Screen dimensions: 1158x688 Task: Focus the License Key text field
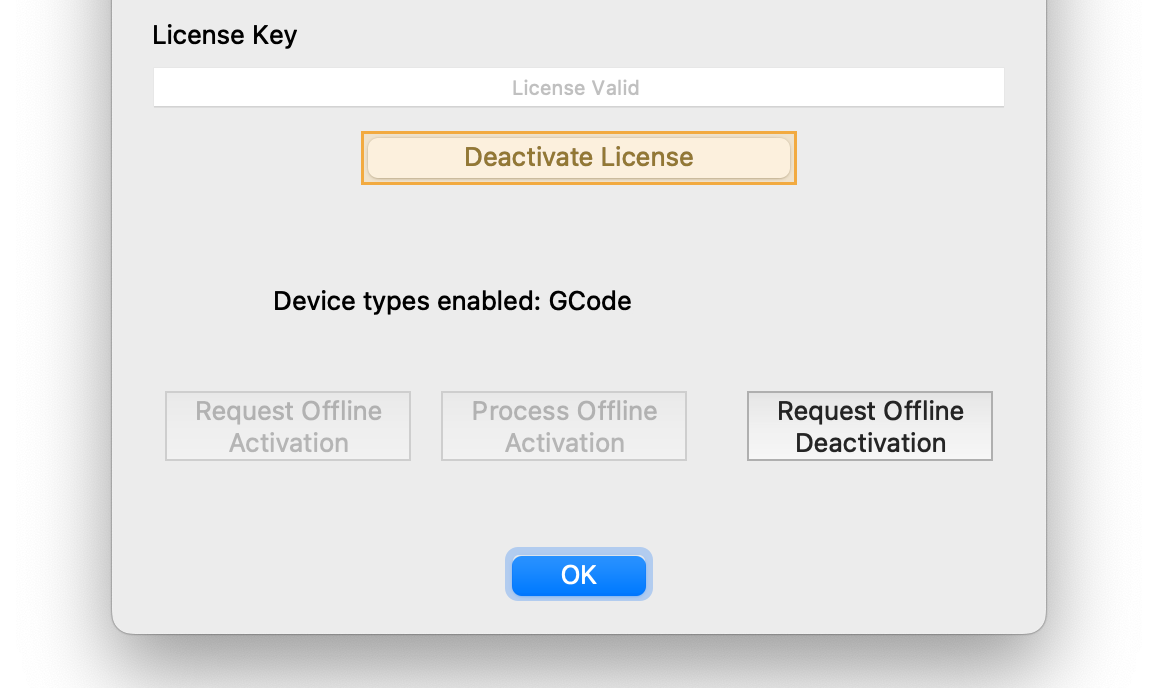578,87
